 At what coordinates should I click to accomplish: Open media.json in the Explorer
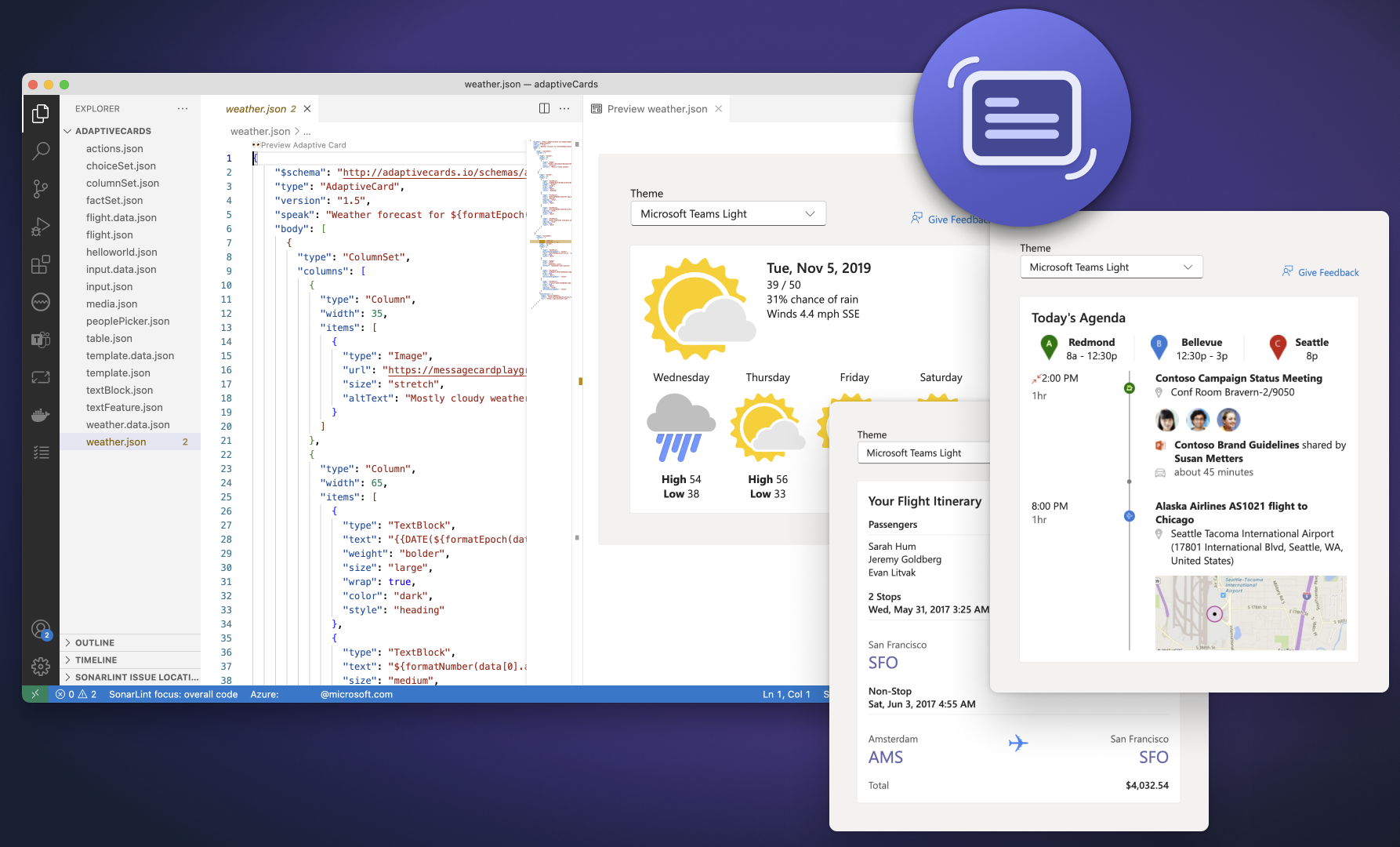click(130, 304)
